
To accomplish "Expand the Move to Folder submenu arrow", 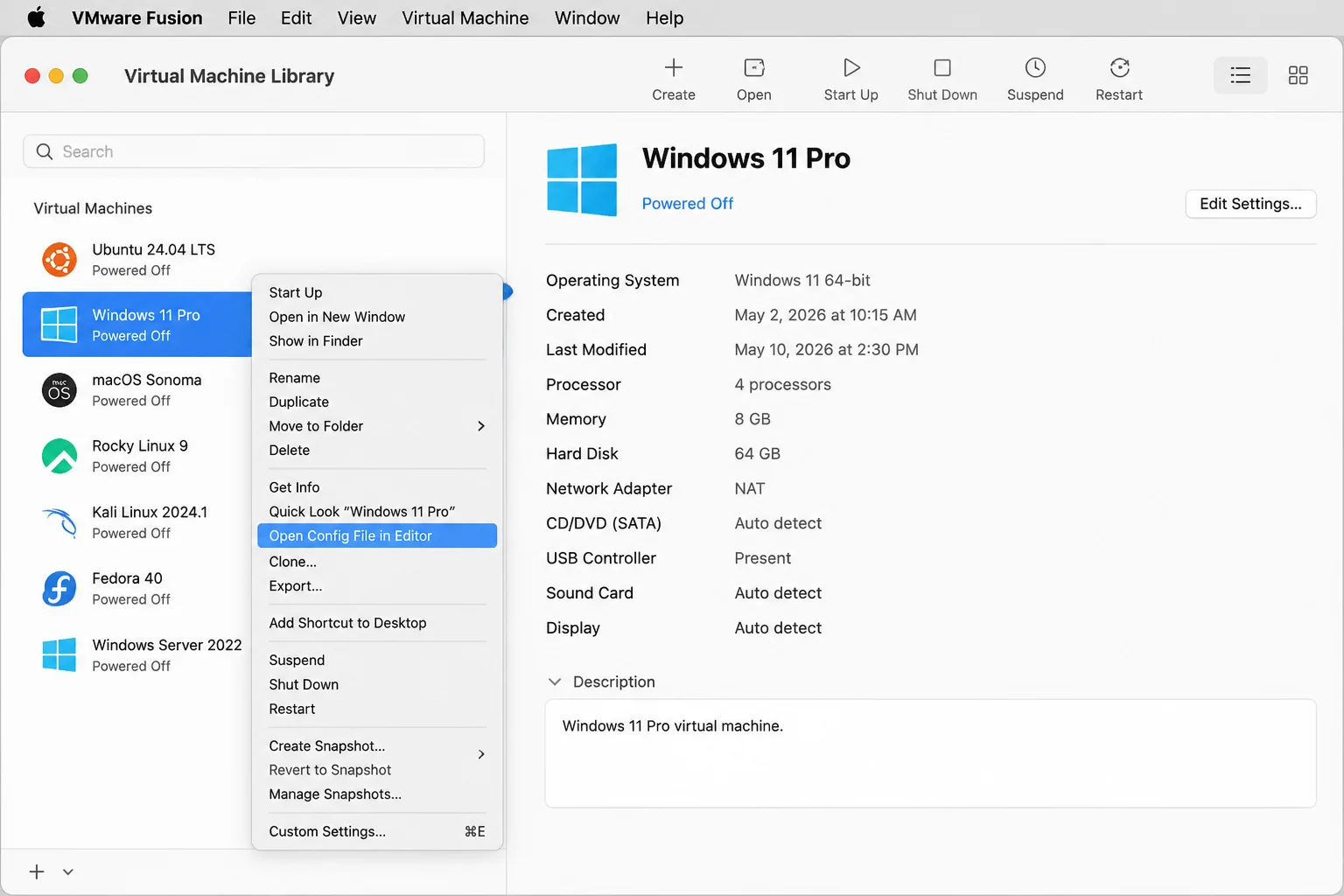I will (x=481, y=426).
